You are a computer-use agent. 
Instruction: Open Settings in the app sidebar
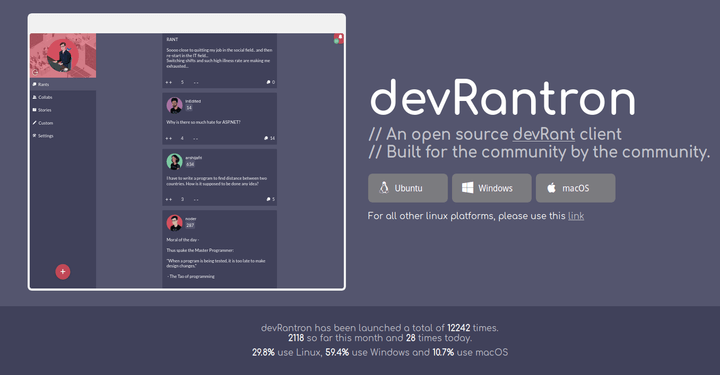coord(63,136)
